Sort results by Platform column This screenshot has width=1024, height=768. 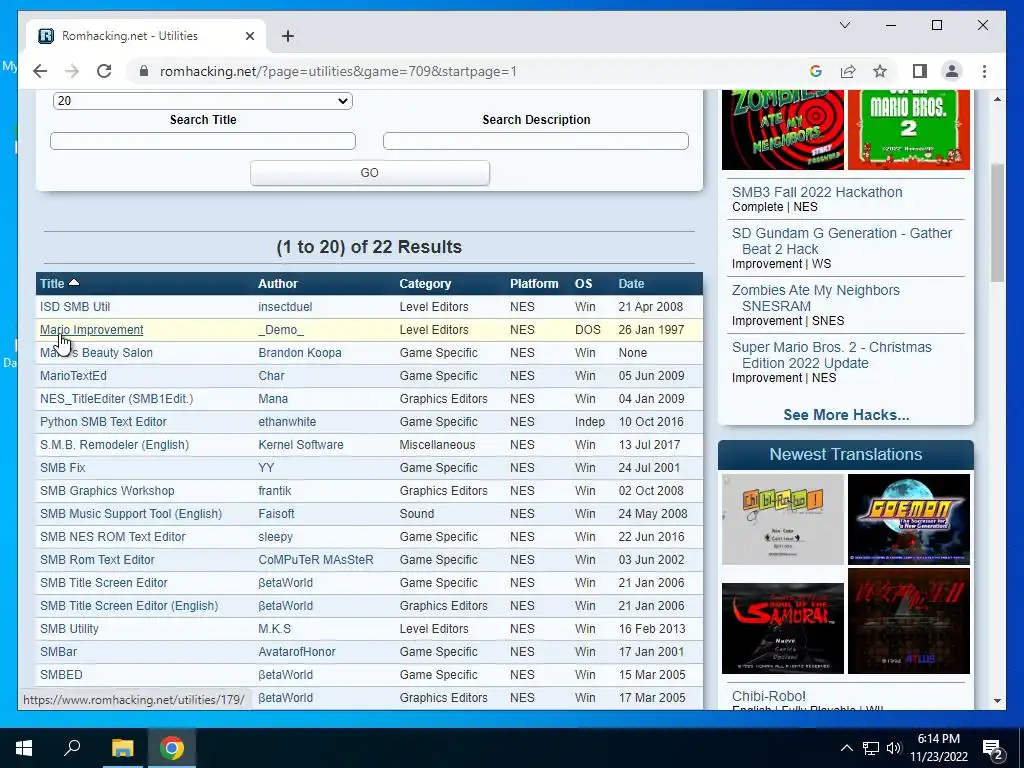pyautogui.click(x=534, y=283)
